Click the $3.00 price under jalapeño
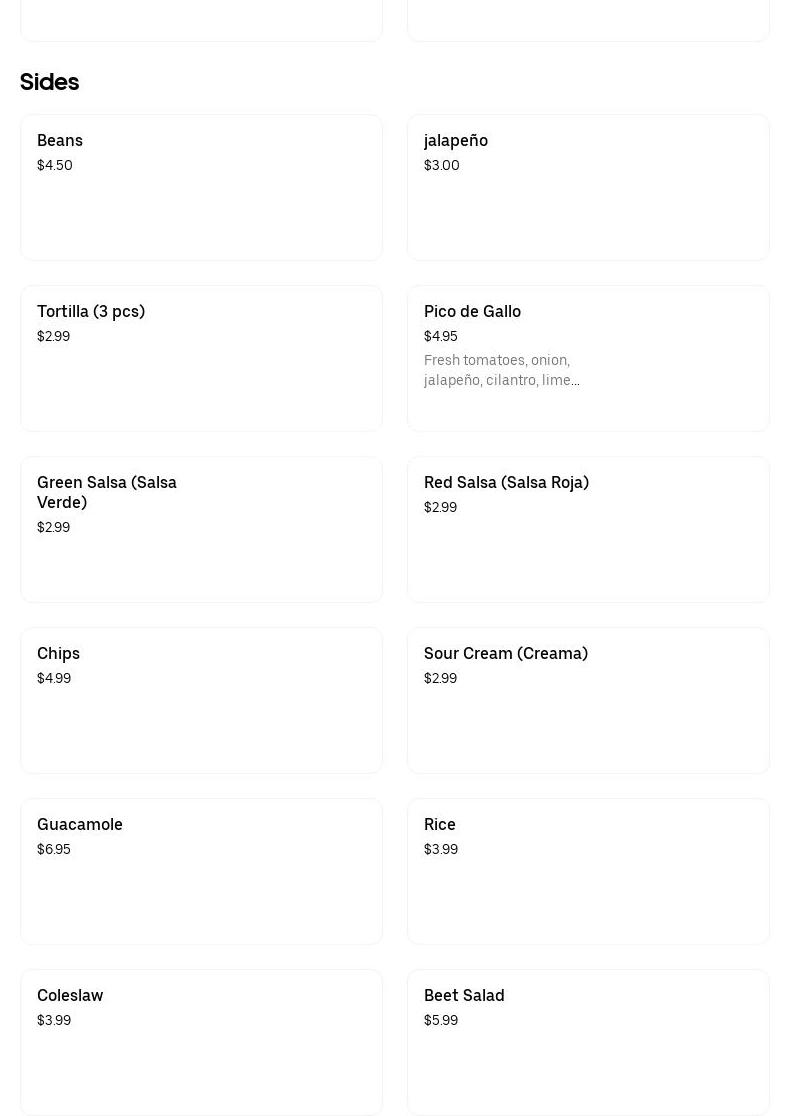This screenshot has width=804, height=1116. (x=442, y=165)
